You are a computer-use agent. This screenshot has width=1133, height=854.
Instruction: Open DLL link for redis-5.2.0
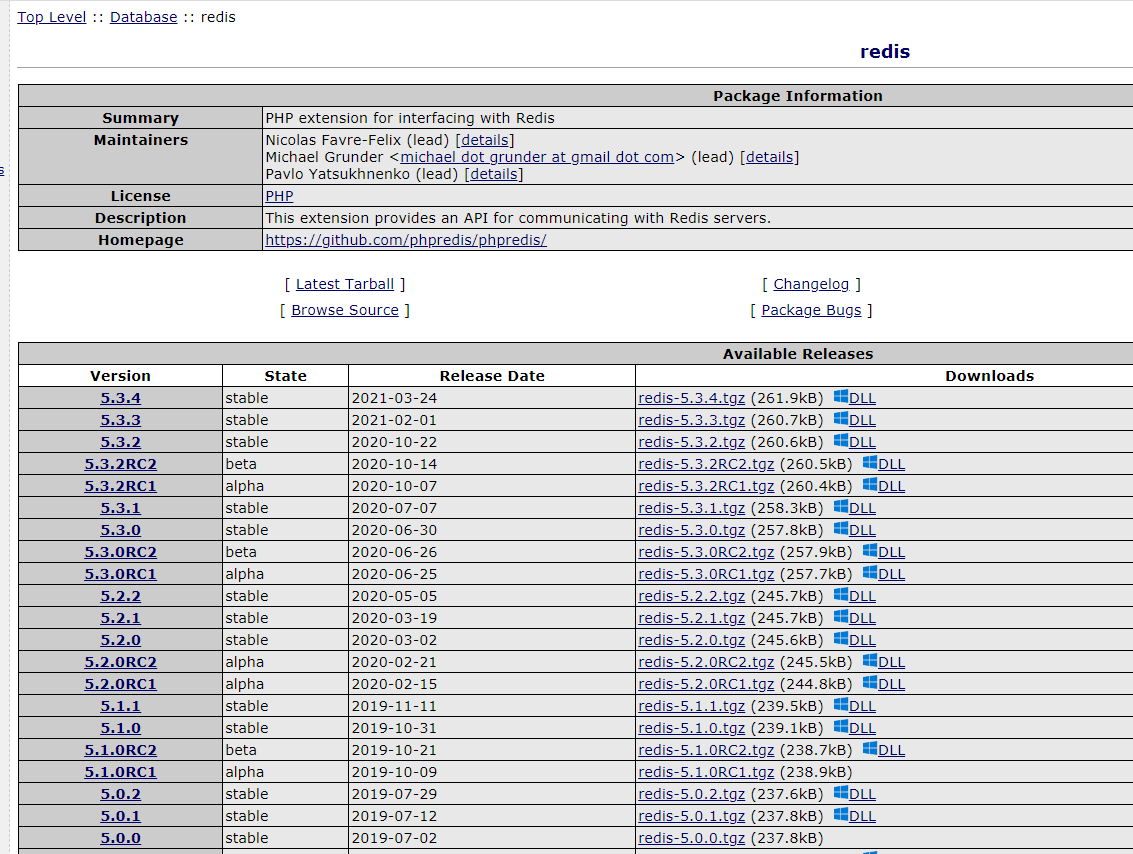coord(862,640)
